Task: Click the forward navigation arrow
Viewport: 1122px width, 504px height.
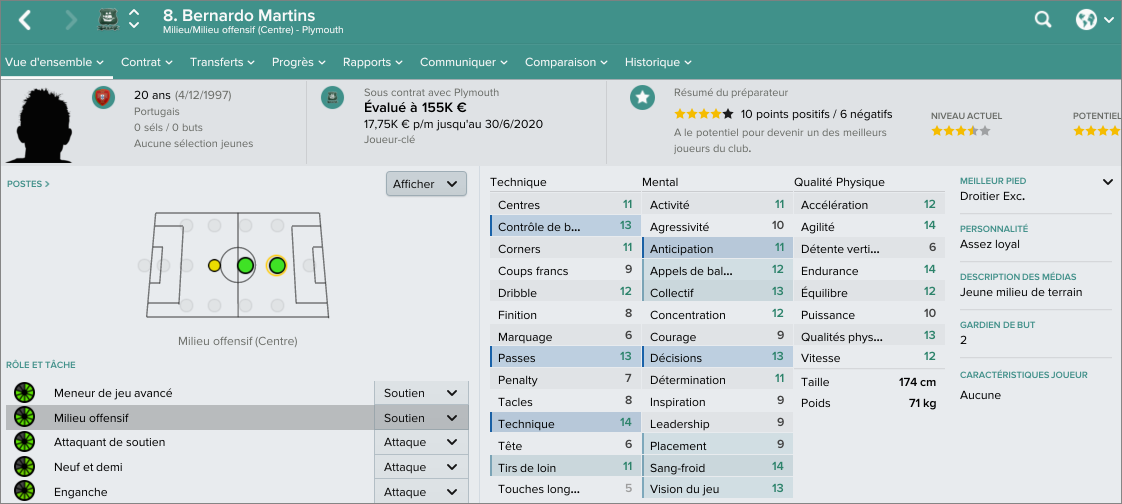Action: coord(70,19)
